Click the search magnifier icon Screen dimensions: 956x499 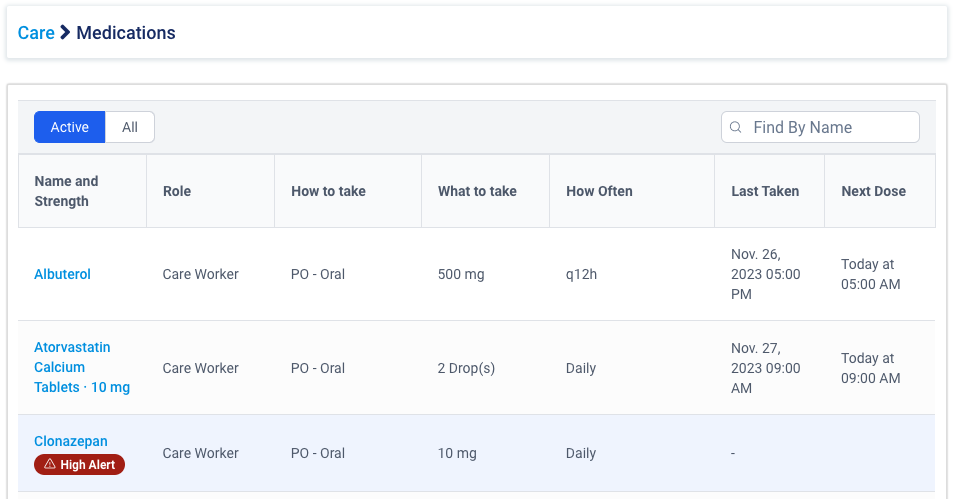coord(736,127)
